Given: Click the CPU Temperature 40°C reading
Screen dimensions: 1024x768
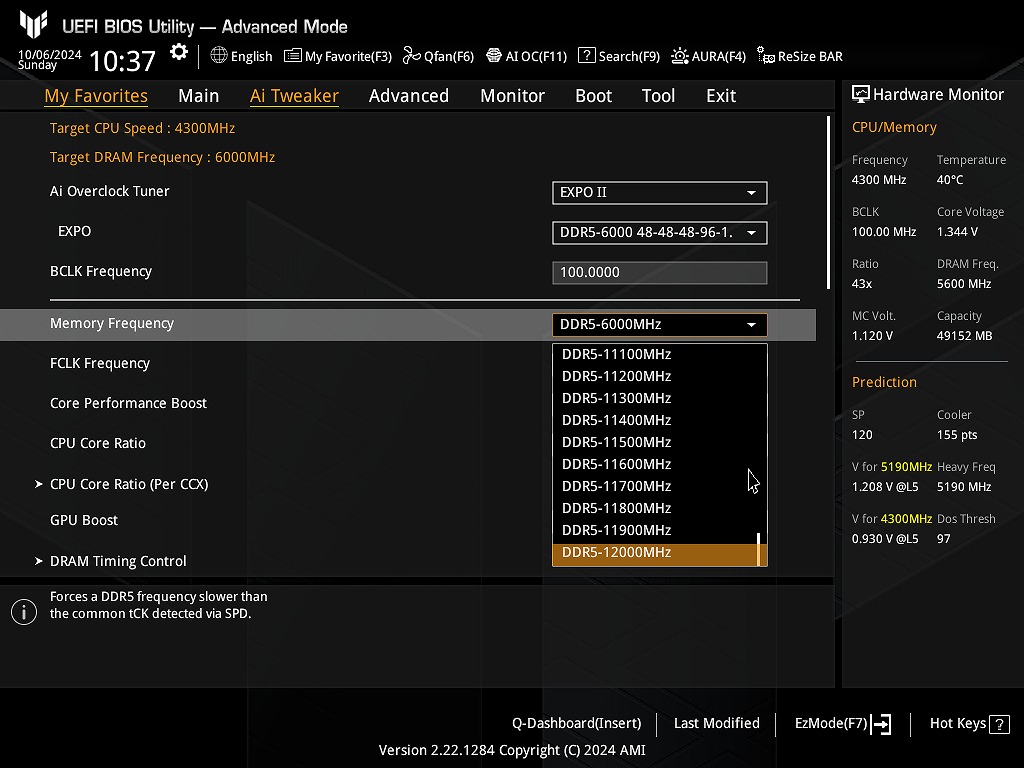Looking at the screenshot, I should point(950,180).
